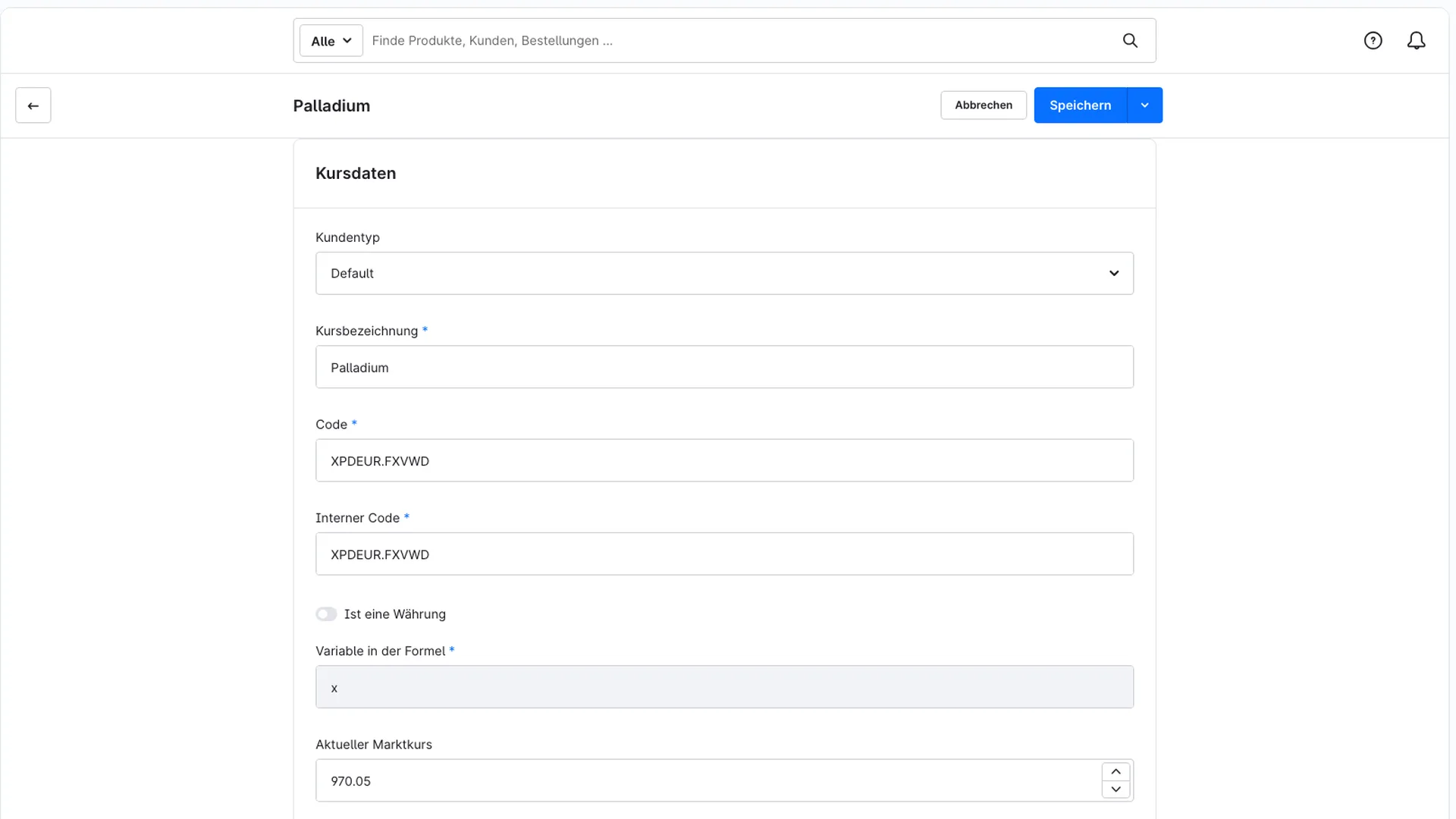Click the 'Kursdaten' card heading
1456x819 pixels.
tap(356, 174)
